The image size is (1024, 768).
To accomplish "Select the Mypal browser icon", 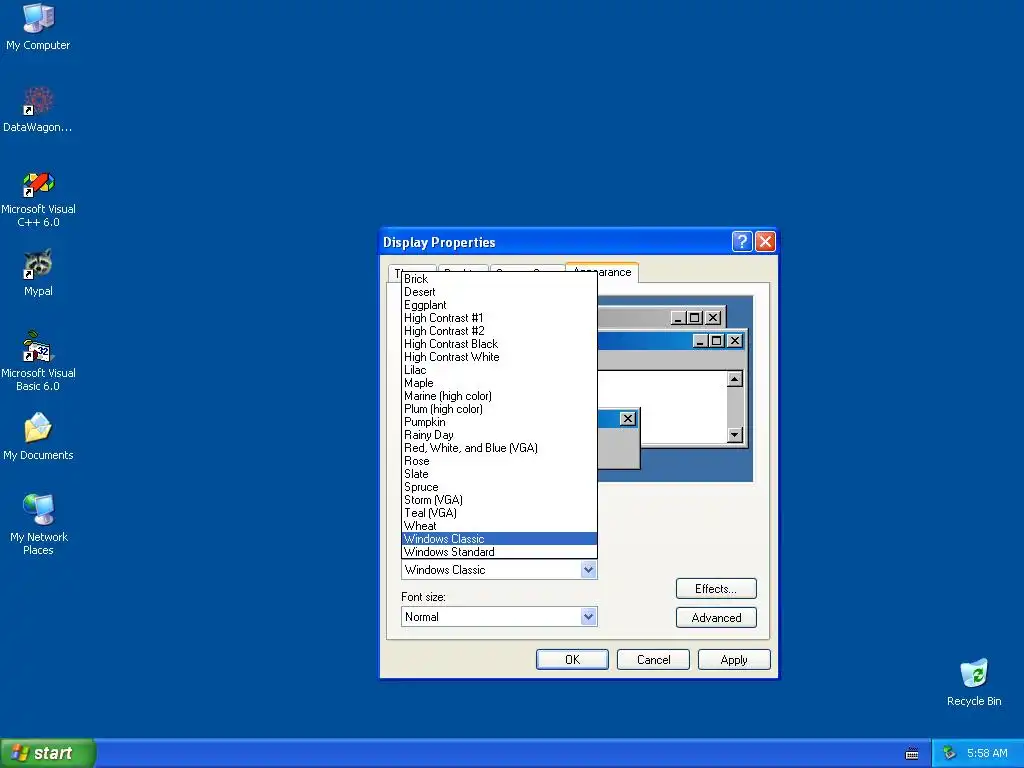I will (38, 273).
